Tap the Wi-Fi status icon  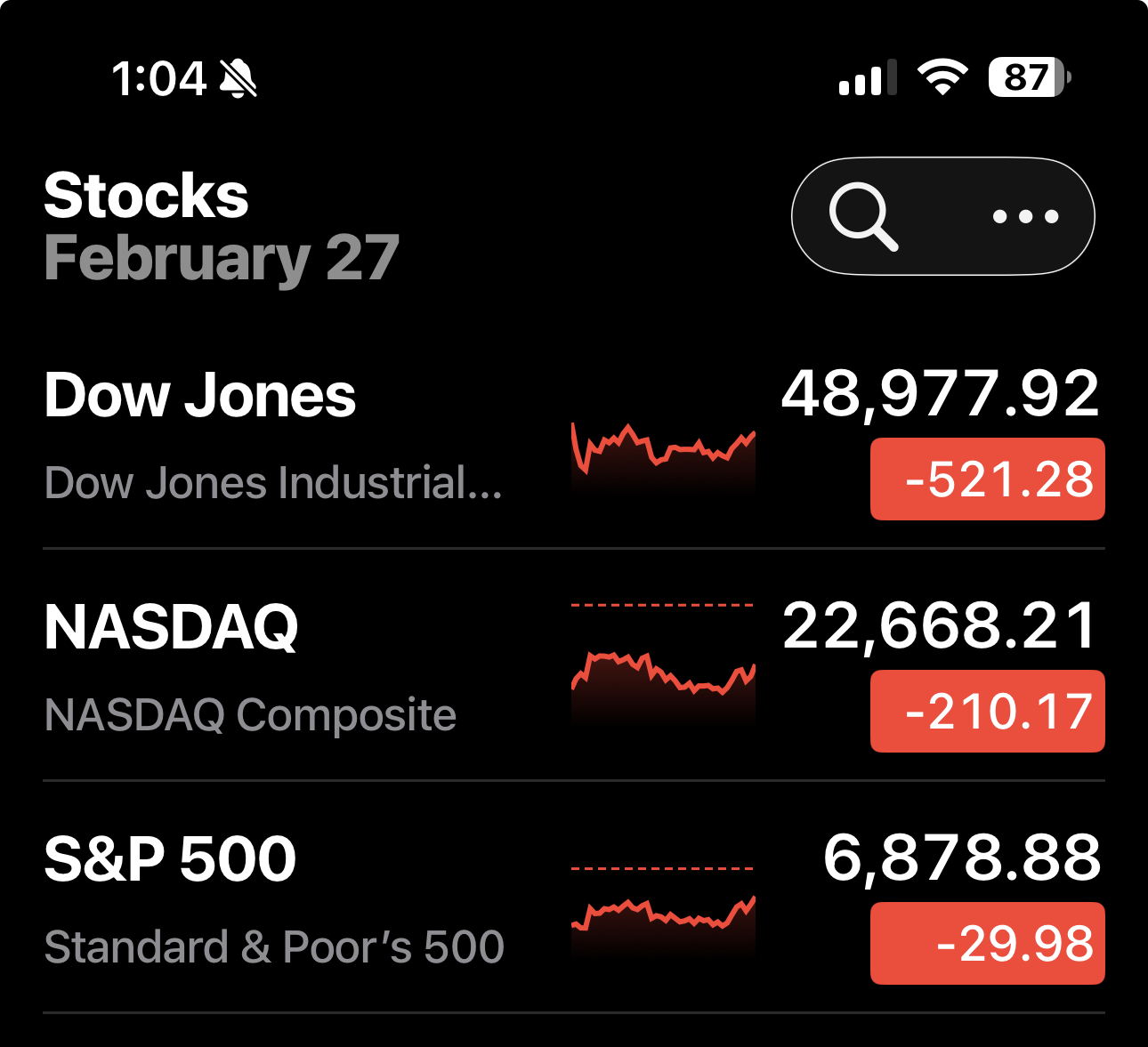pos(942,77)
